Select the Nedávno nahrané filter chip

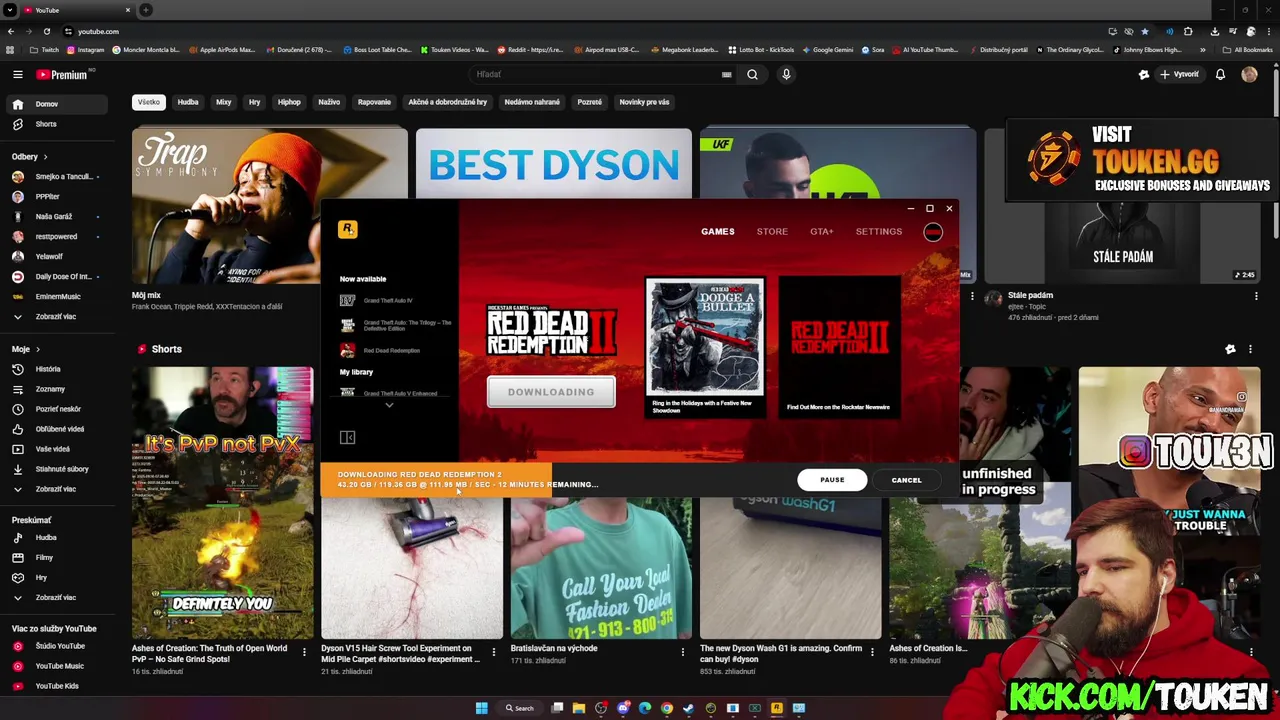pyautogui.click(x=532, y=102)
